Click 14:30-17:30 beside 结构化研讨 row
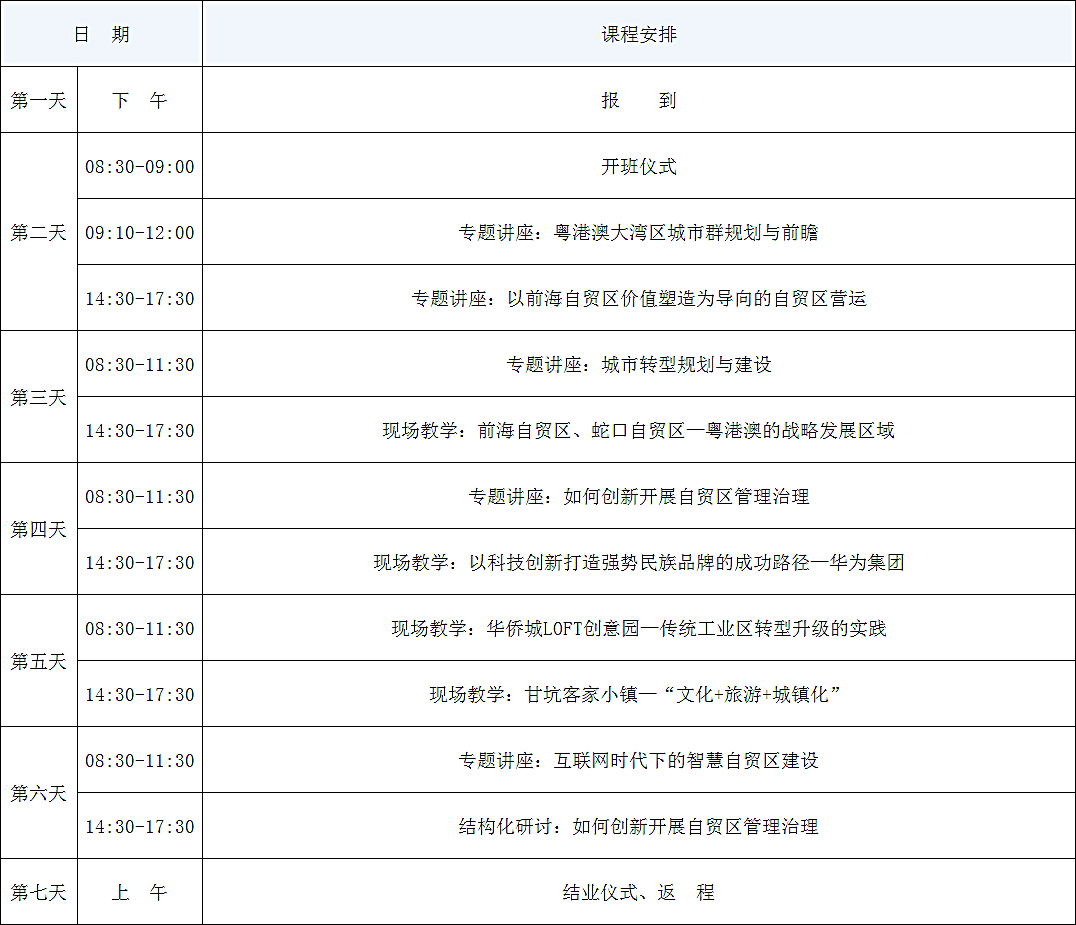Screen dimensions: 1076x925 140,826
